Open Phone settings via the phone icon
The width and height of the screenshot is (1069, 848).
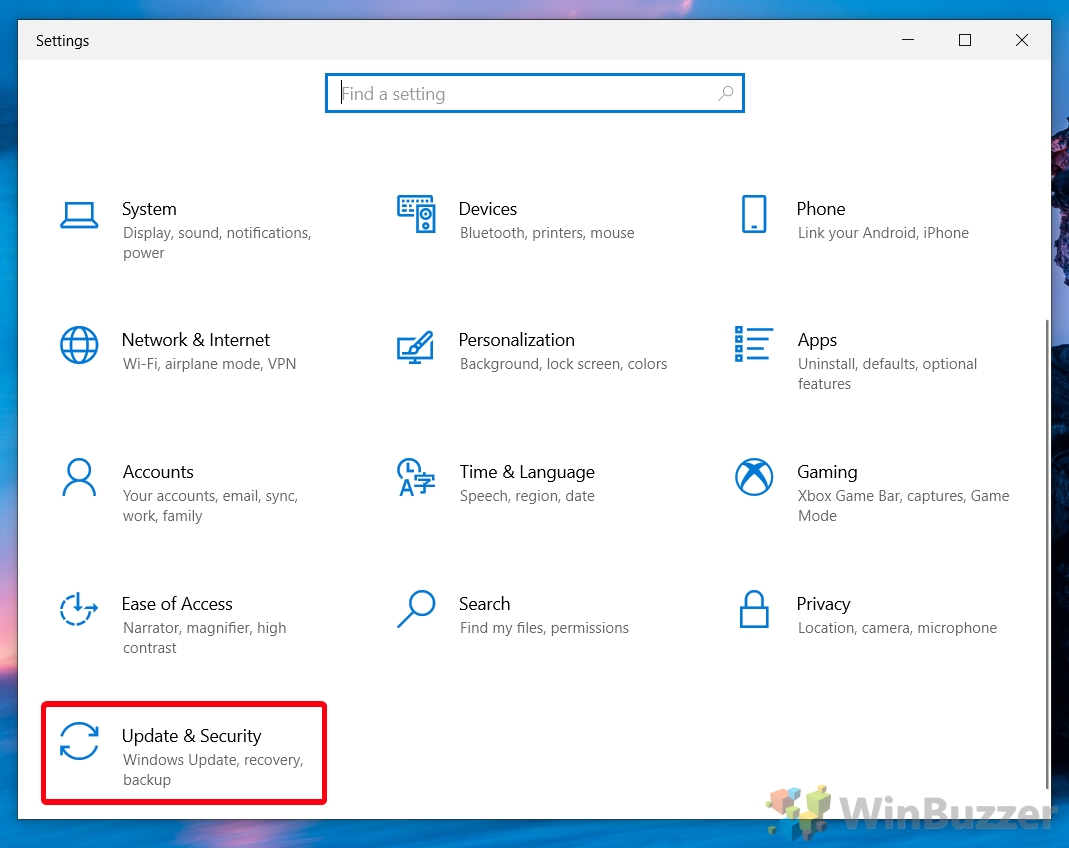pyautogui.click(x=754, y=214)
